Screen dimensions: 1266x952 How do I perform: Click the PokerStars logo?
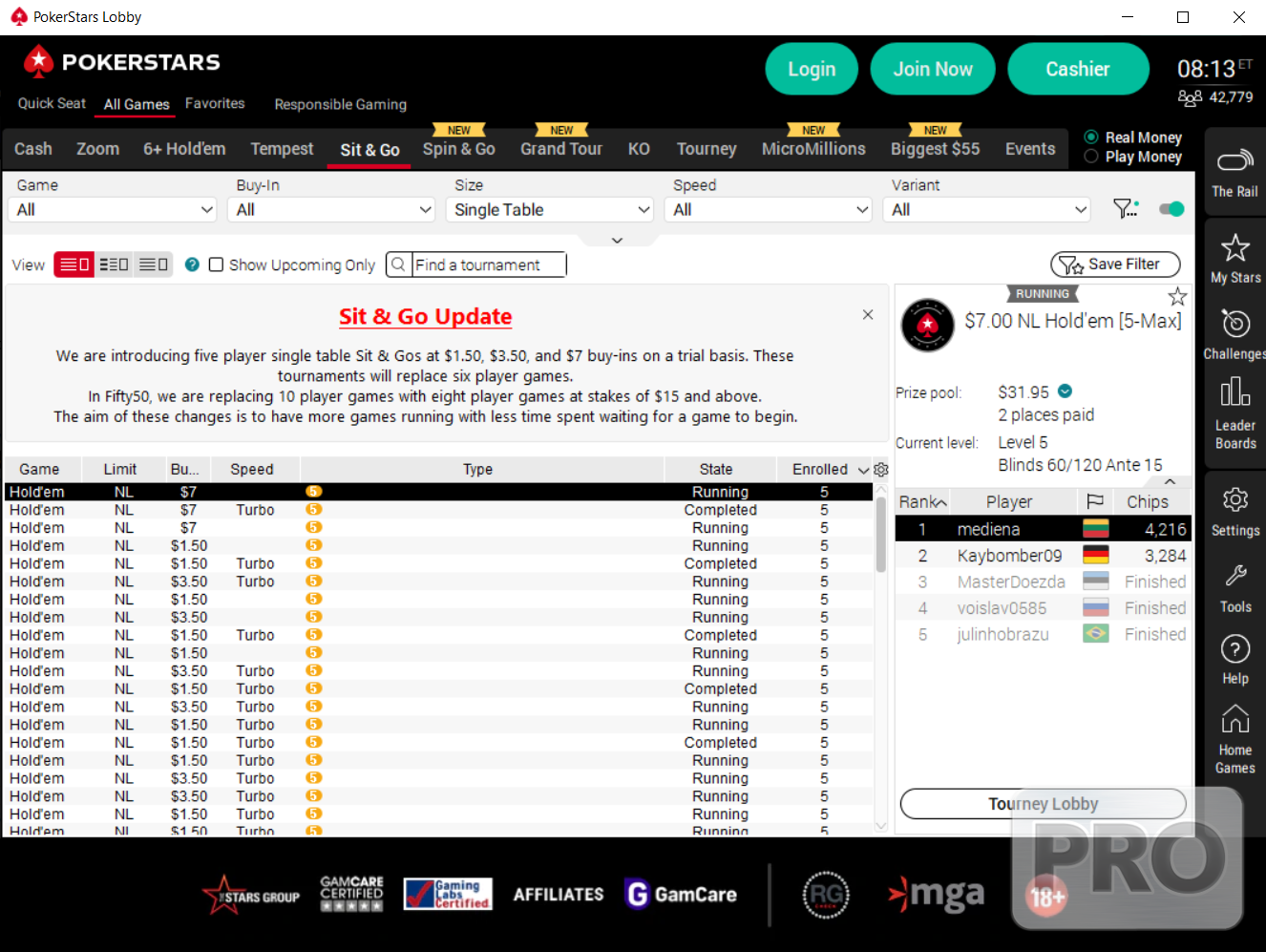coord(121,62)
